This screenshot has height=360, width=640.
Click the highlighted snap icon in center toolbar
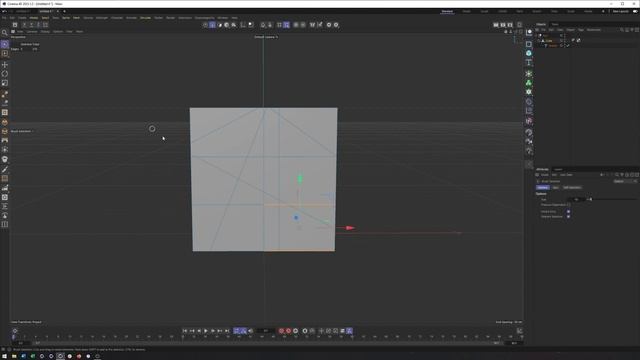(x=287, y=25)
